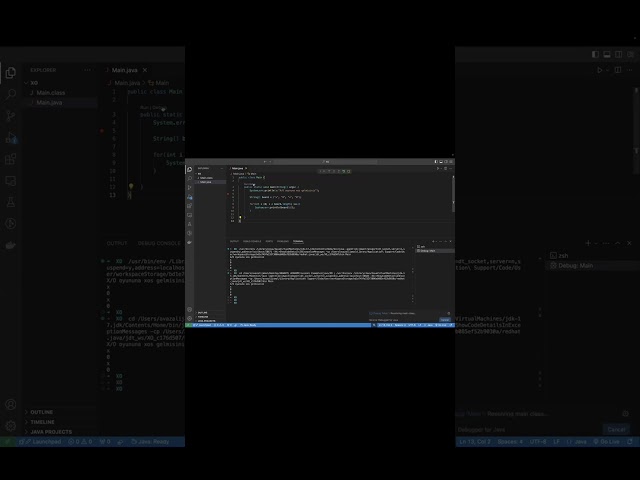
Task: Click Cancel button in small center window notification
Action: coord(444,320)
